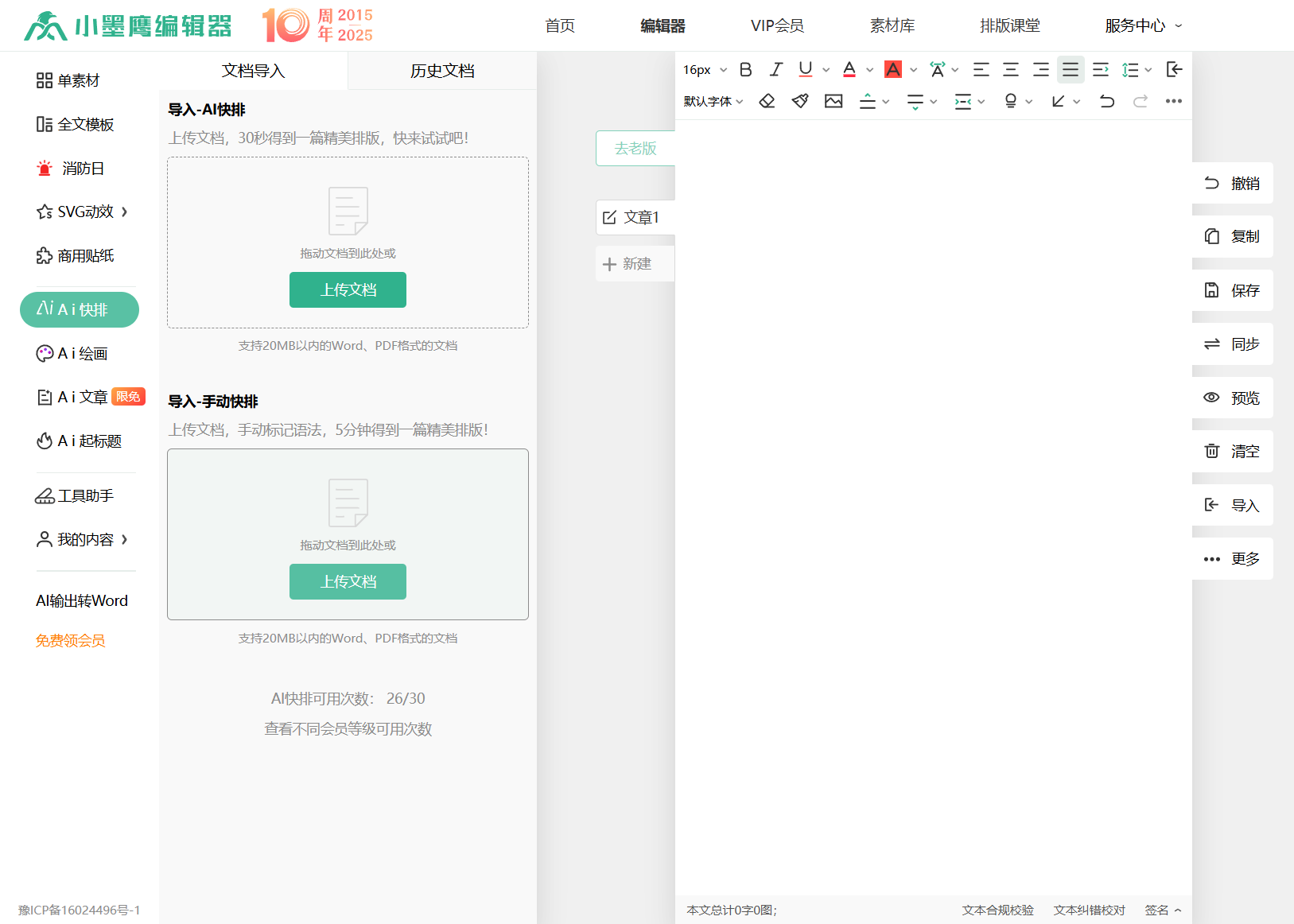Click the 复制 copy icon button
The image size is (1294, 924).
1232,236
